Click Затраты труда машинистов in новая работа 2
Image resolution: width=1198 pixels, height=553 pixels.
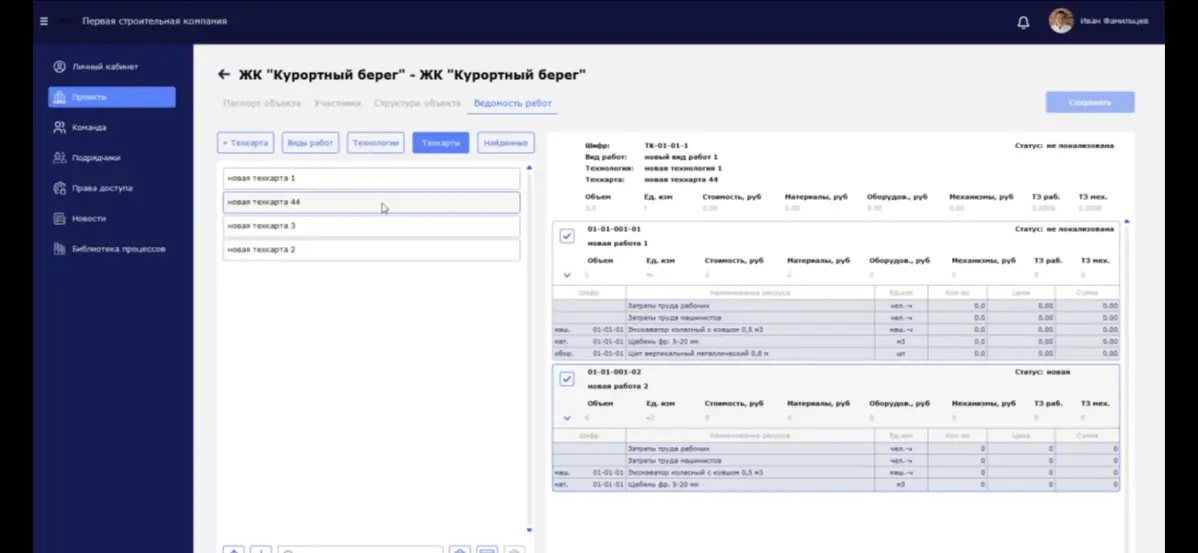click(x=674, y=461)
